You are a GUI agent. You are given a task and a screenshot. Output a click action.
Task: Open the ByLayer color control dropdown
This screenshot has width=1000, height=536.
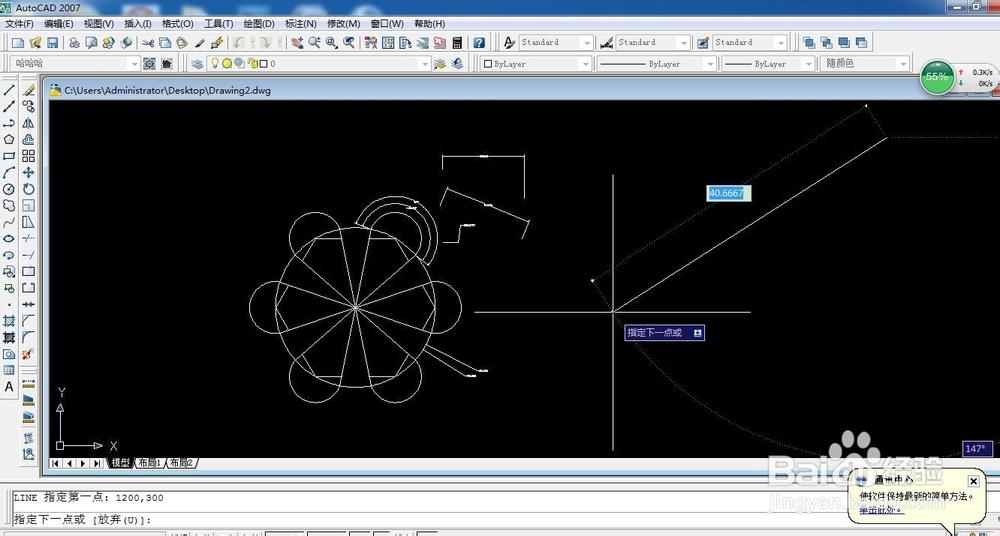[x=585, y=64]
